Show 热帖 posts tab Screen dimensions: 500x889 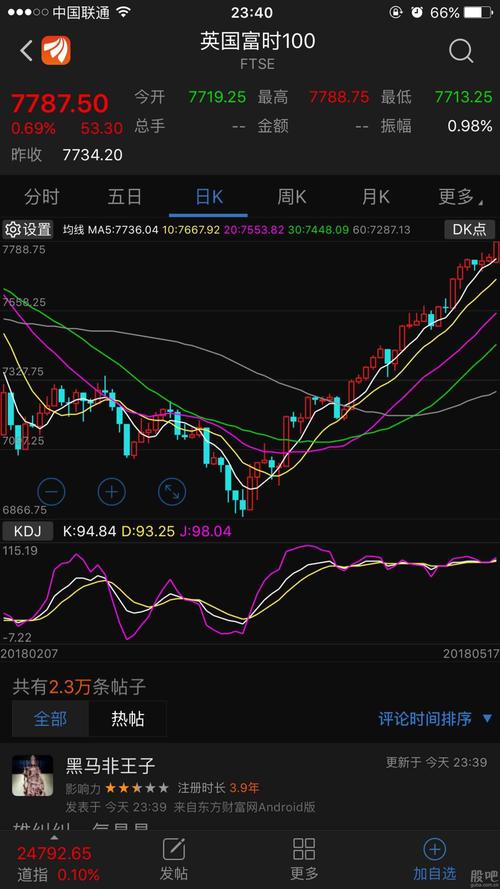tap(128, 719)
